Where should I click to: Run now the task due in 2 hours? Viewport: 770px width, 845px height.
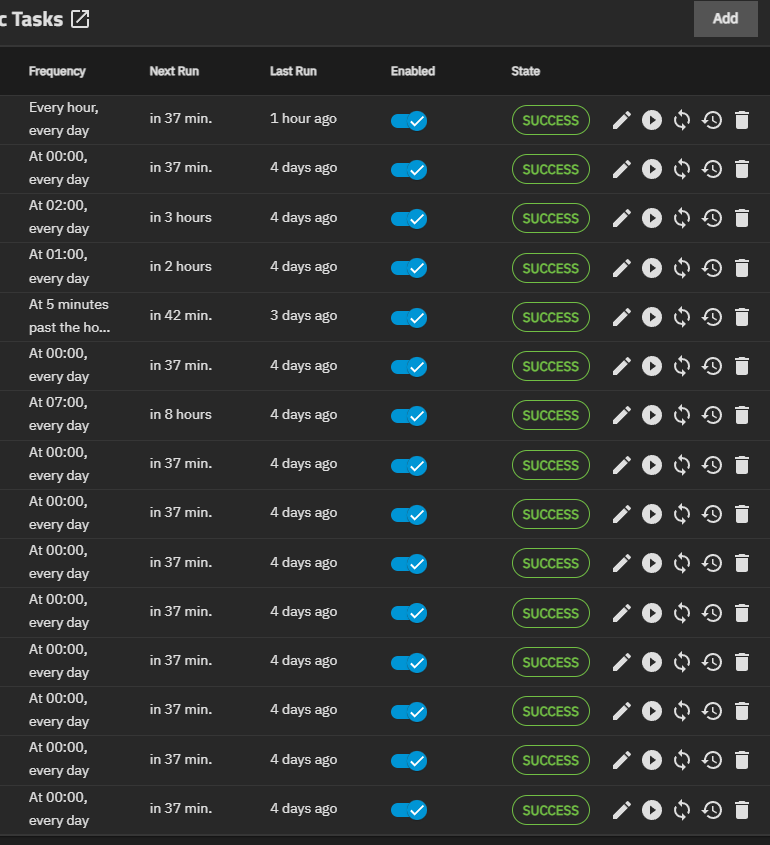[x=652, y=268]
